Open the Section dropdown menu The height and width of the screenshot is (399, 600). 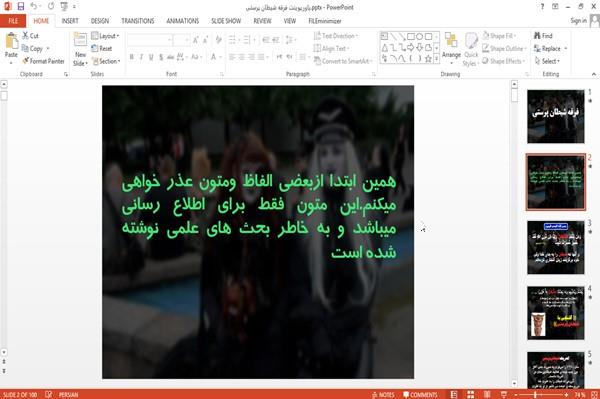106,61
